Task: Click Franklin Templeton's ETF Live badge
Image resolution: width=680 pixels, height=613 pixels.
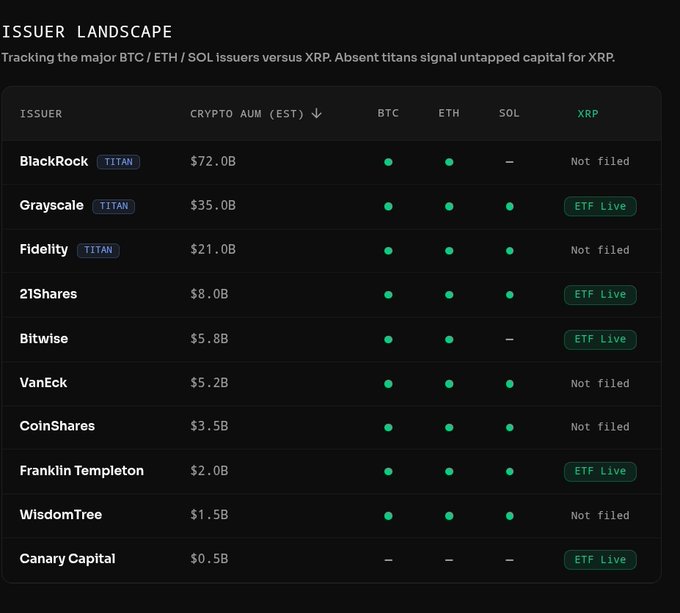Action: 600,471
